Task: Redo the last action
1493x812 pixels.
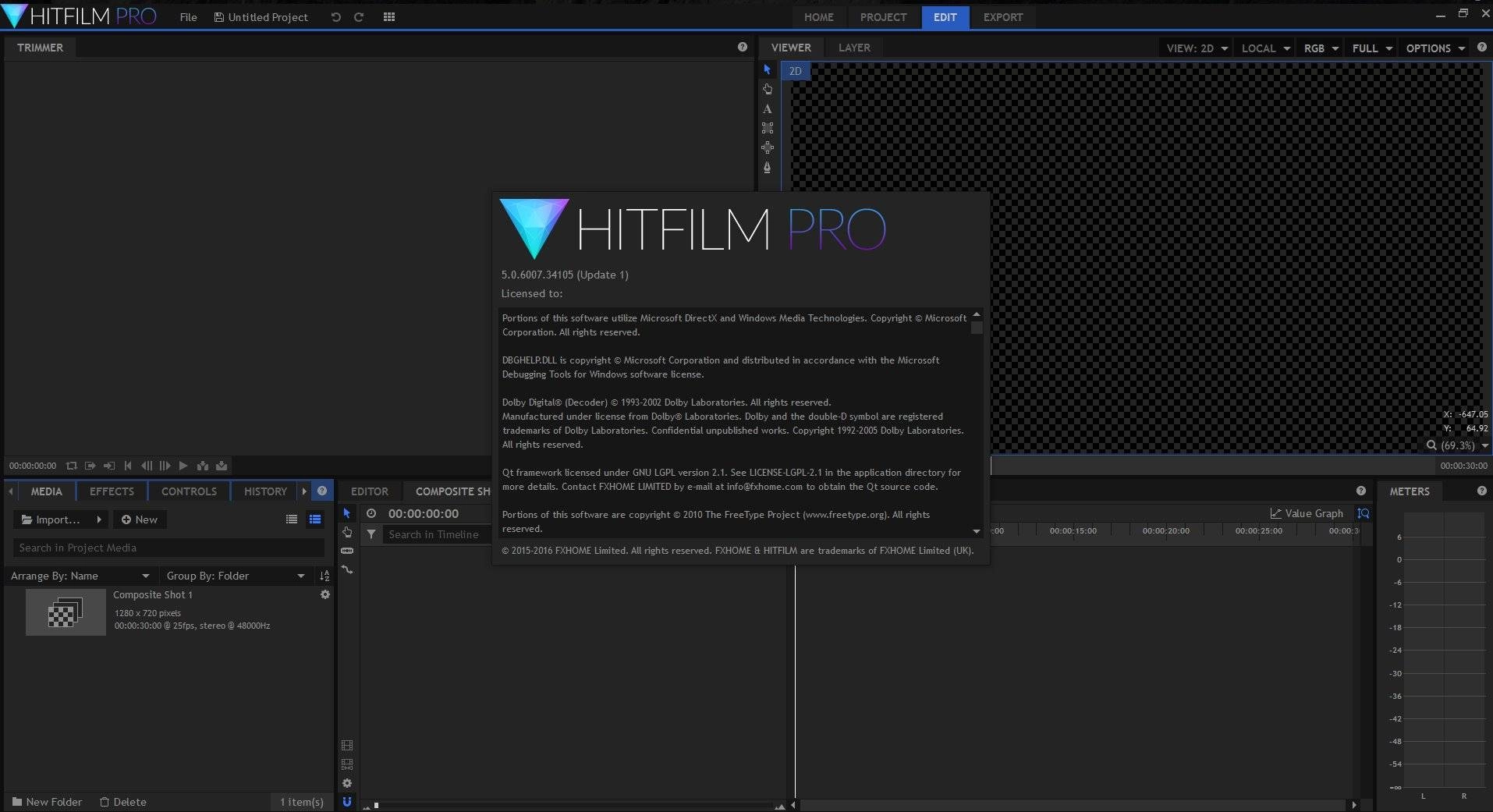Action: click(359, 17)
